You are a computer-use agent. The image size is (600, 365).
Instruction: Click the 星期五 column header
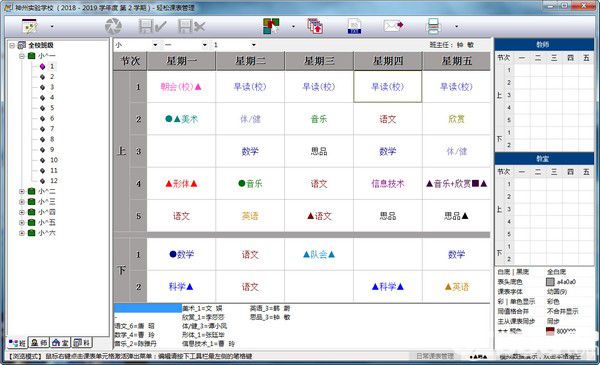(x=457, y=61)
